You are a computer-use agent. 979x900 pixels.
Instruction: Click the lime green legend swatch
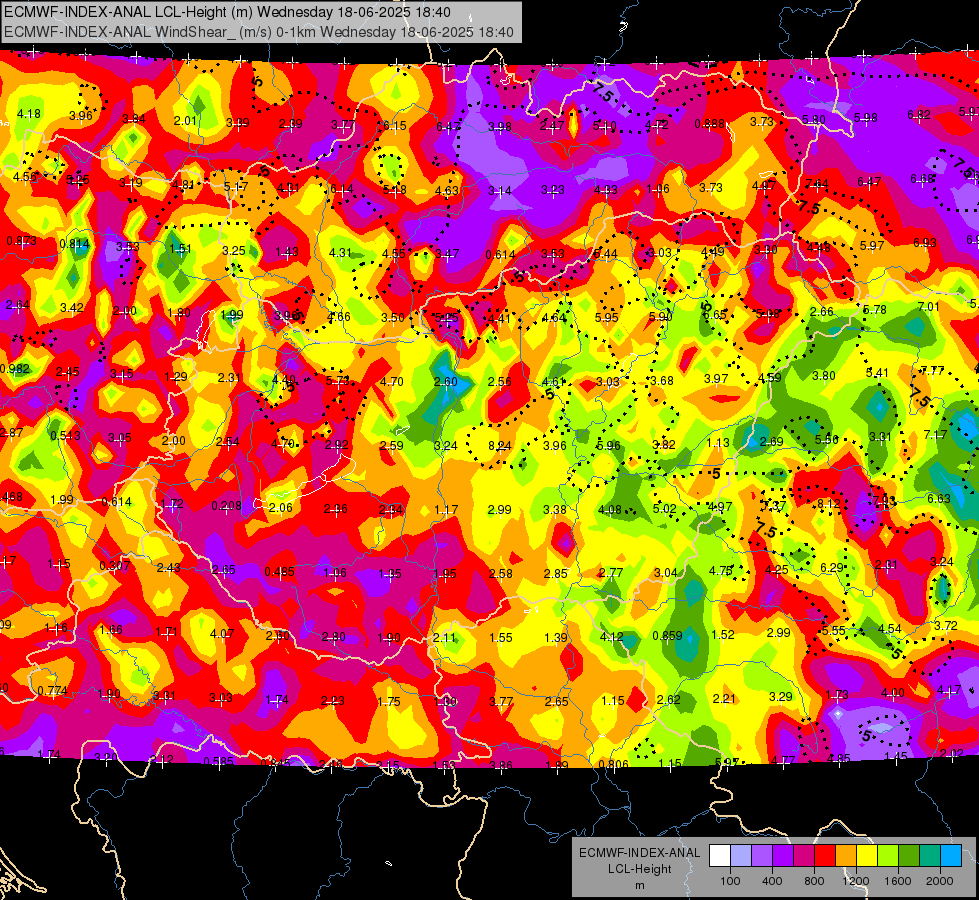coord(888,855)
